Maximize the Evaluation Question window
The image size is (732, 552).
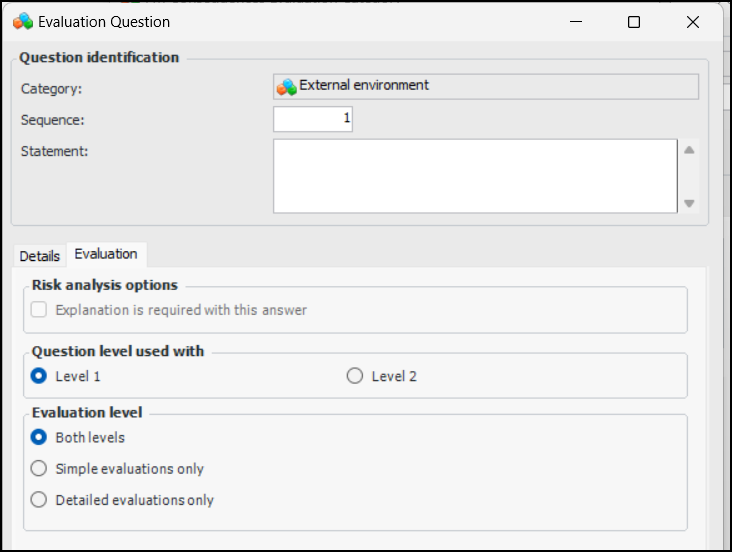coord(633,22)
